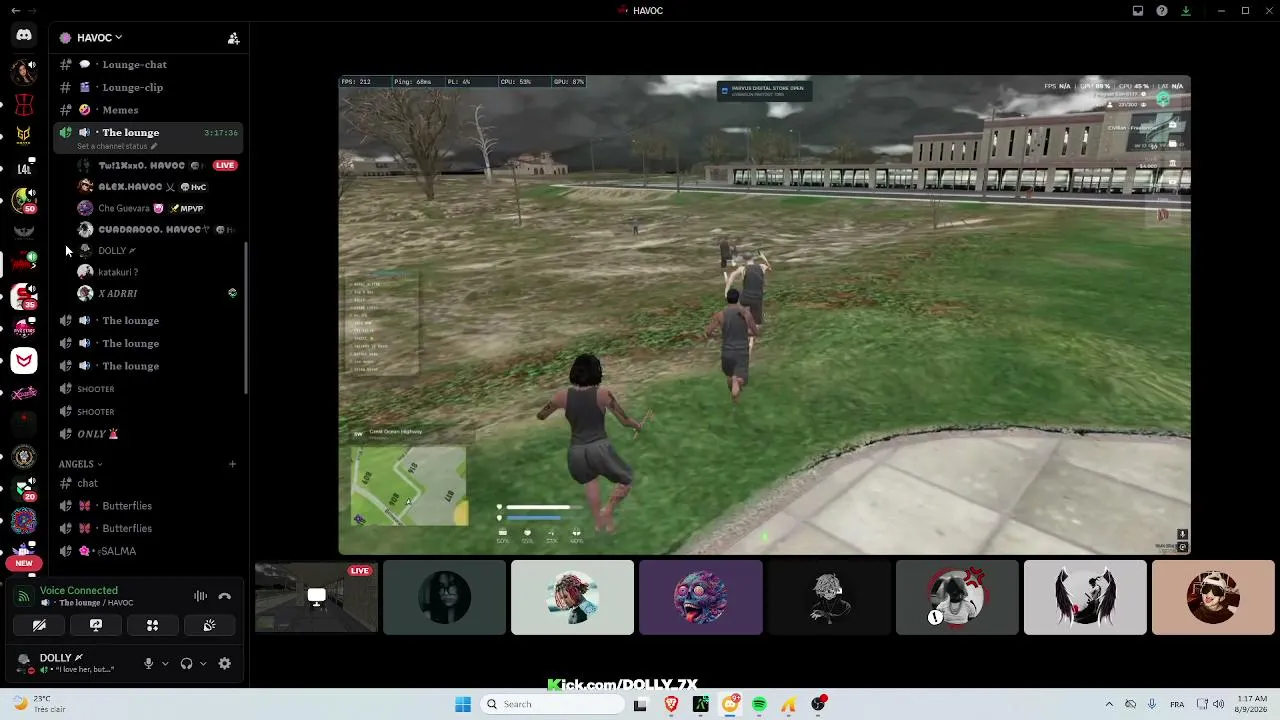Share your screen in voice channel

coord(96,625)
